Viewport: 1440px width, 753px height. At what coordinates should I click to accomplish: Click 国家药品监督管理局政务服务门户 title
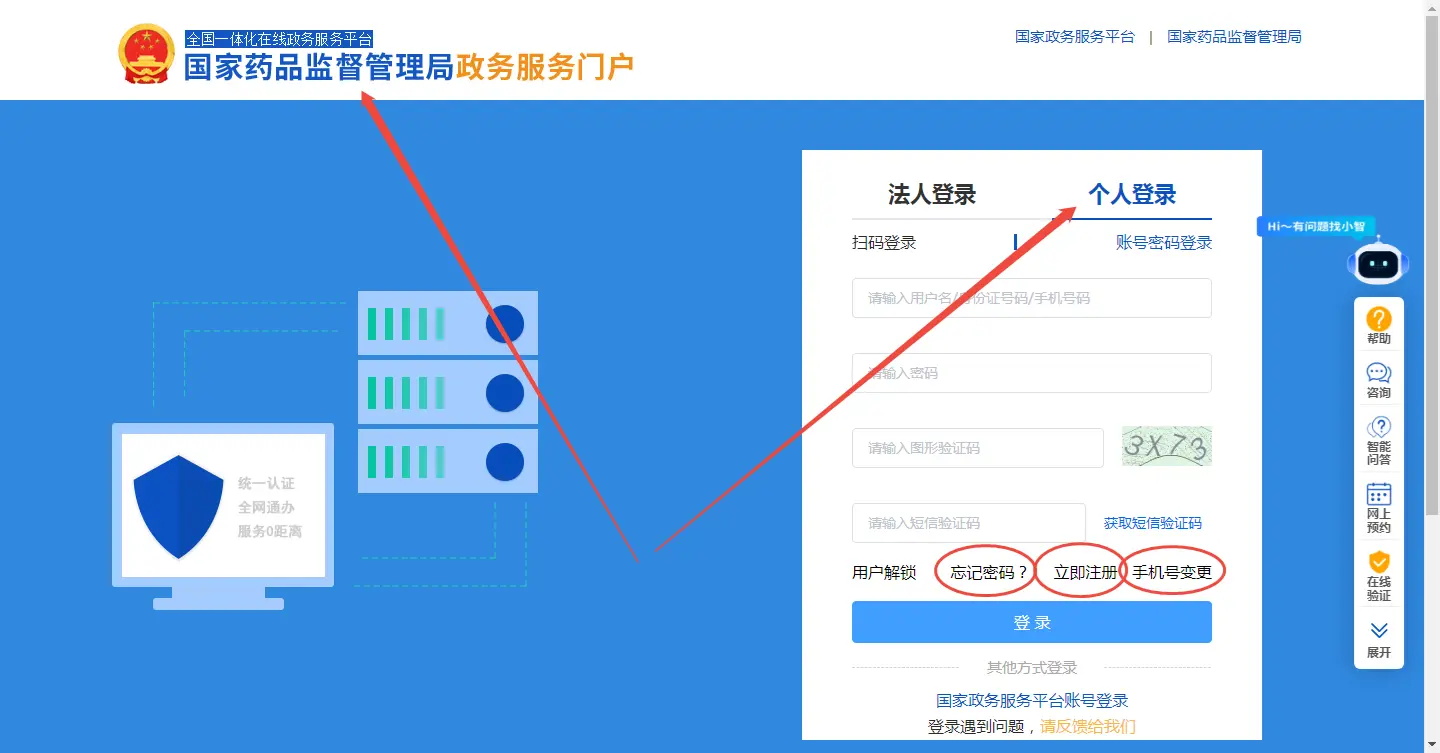tap(409, 67)
